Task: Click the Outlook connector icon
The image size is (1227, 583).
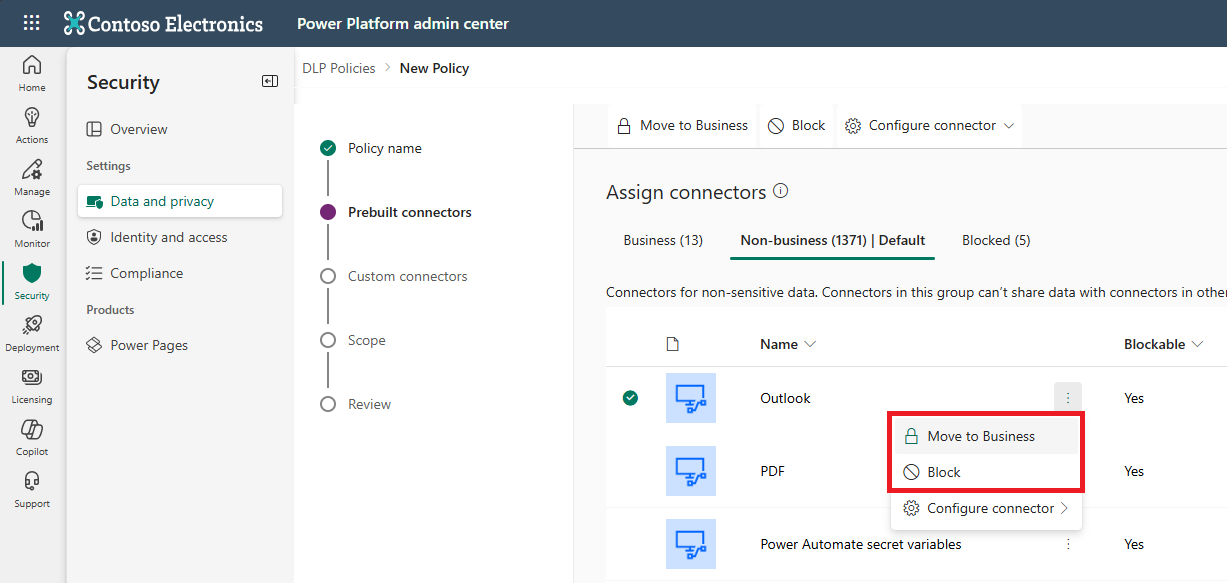Action: point(691,398)
